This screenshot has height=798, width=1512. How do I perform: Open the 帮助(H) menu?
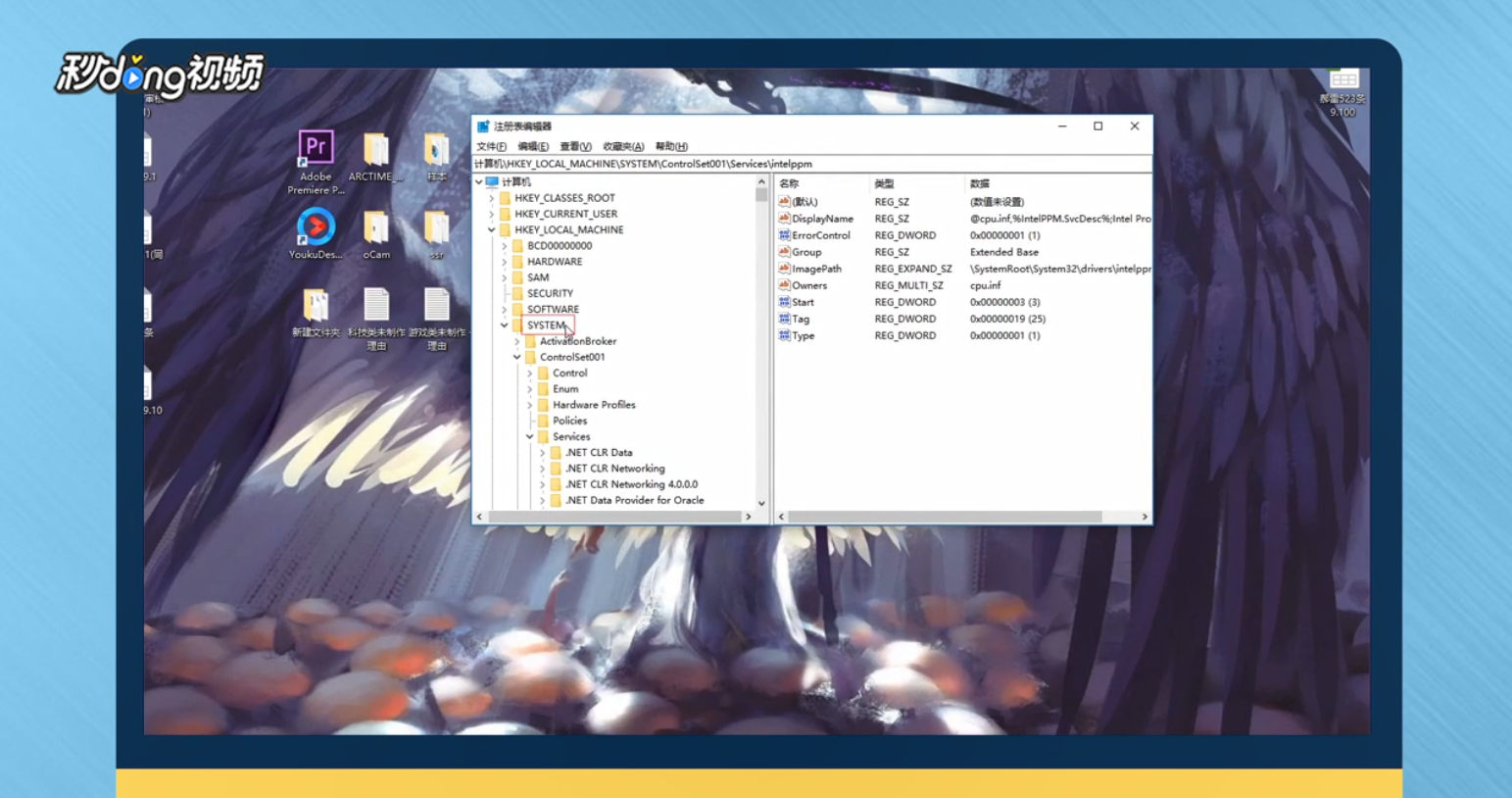click(671, 146)
